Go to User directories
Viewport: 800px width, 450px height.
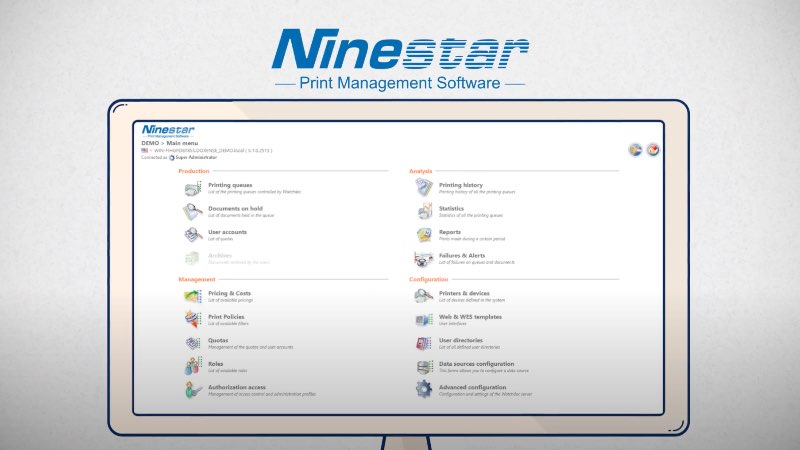coord(461,340)
